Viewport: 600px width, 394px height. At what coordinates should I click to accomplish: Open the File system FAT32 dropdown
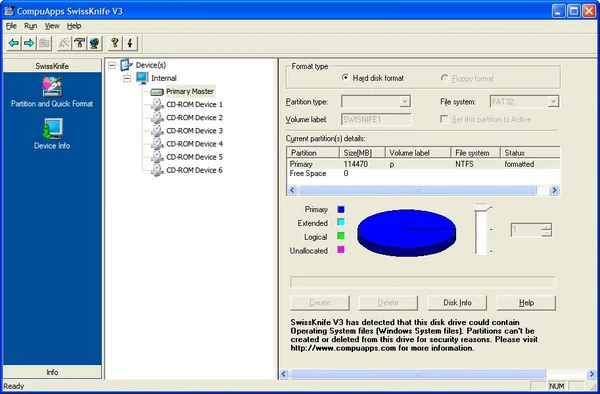point(553,101)
